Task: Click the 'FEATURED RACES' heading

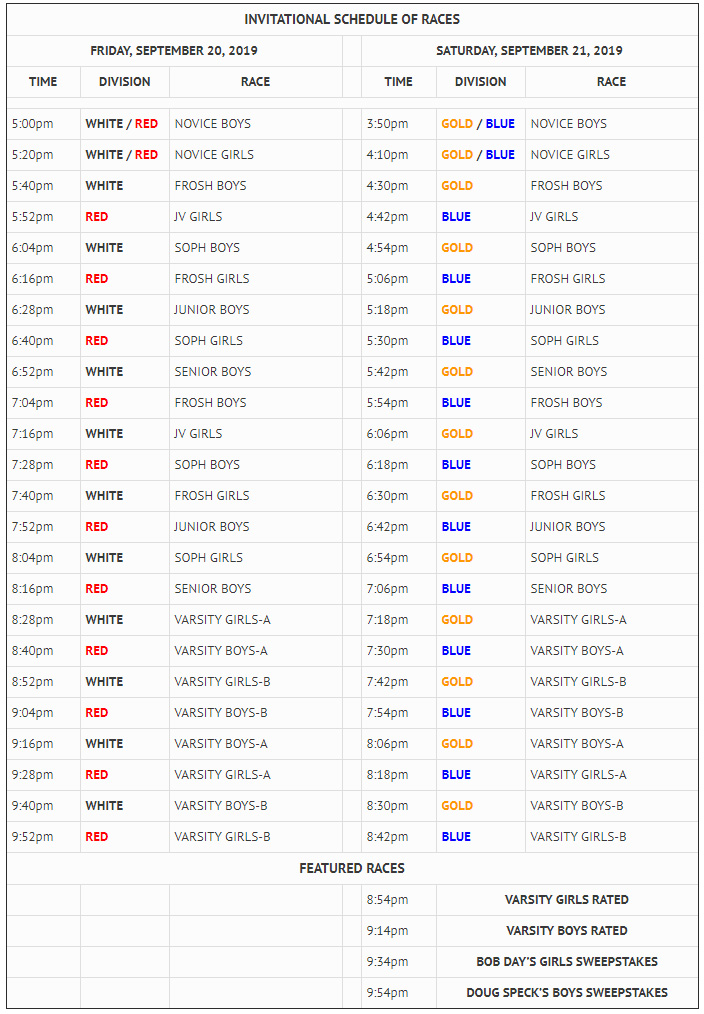Action: [x=352, y=868]
